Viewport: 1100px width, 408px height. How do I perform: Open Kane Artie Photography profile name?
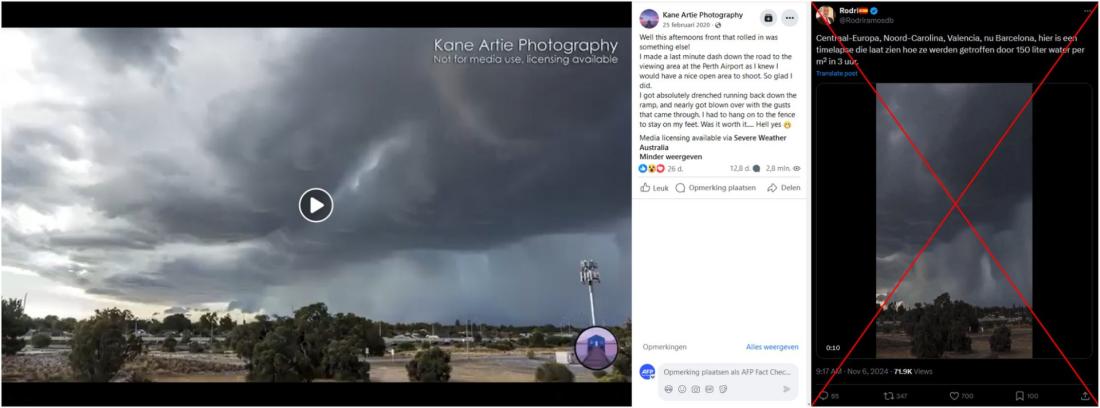tap(702, 15)
